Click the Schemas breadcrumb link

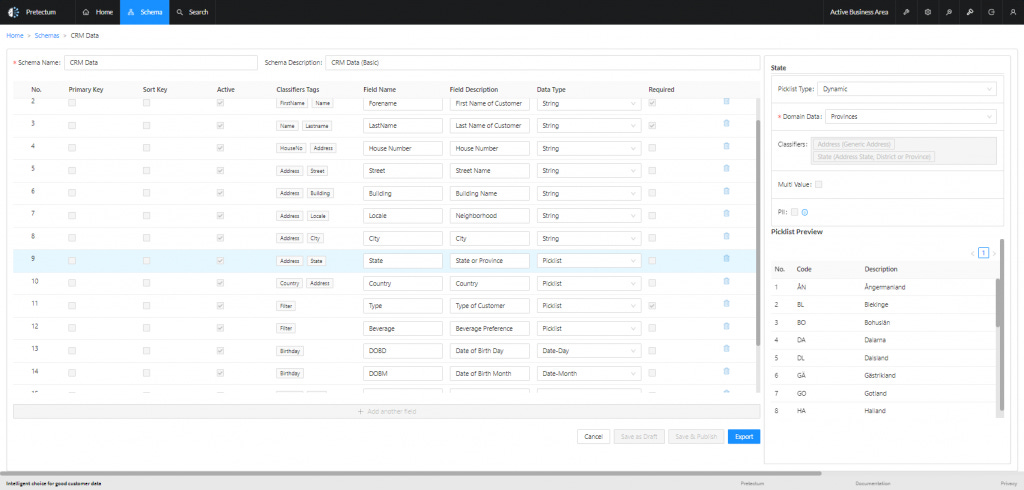[x=47, y=35]
